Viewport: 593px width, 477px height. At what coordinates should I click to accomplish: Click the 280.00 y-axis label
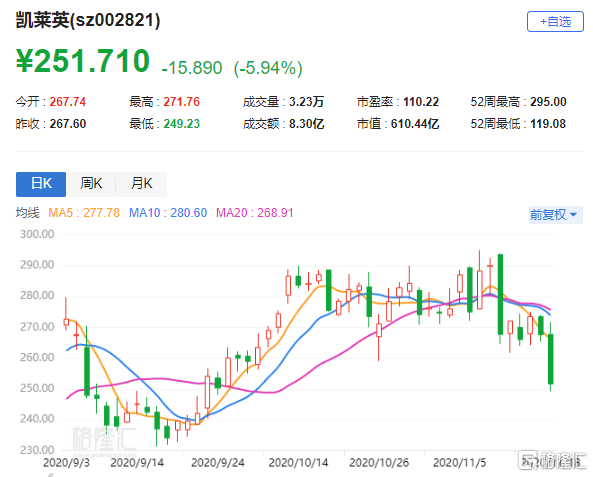(x=37, y=295)
